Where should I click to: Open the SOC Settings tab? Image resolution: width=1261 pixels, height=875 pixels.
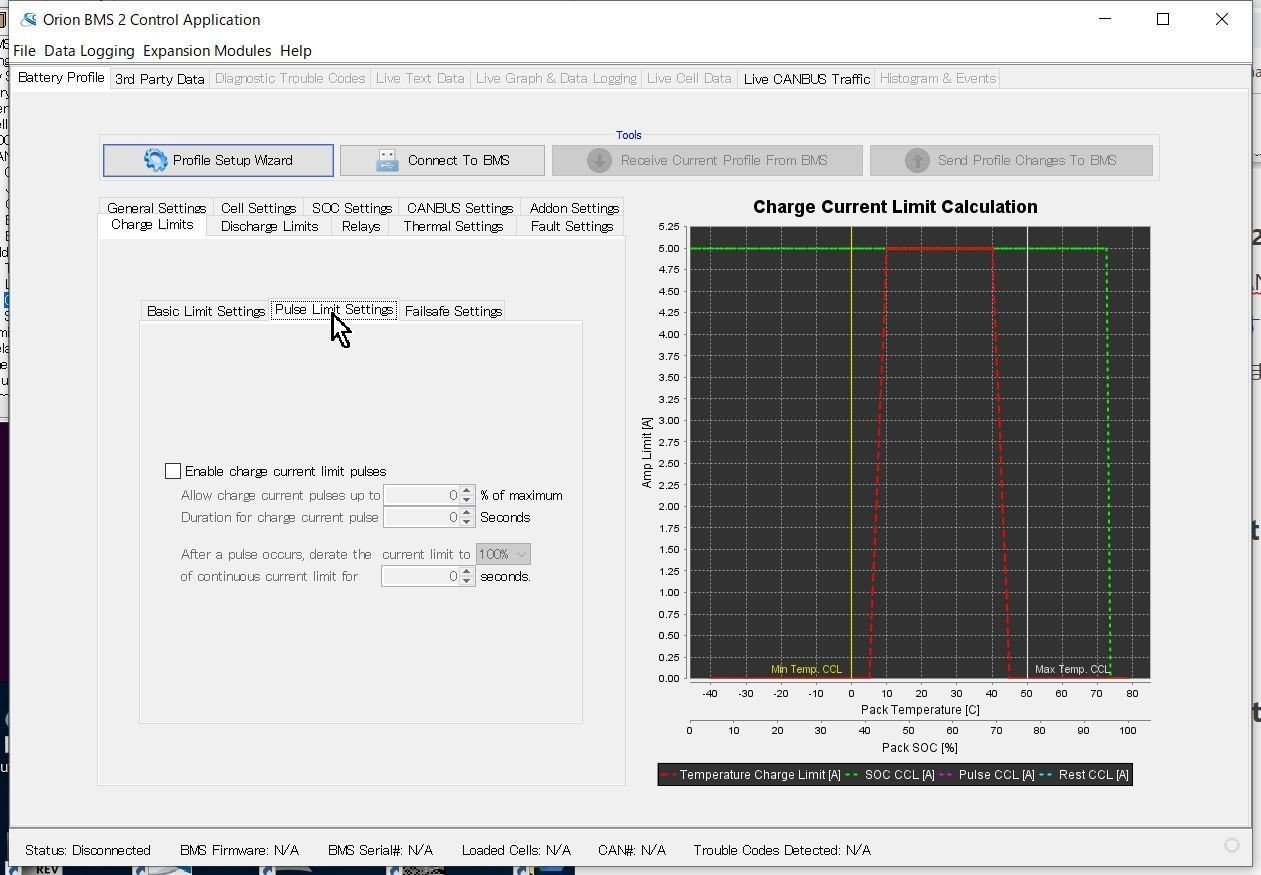352,208
